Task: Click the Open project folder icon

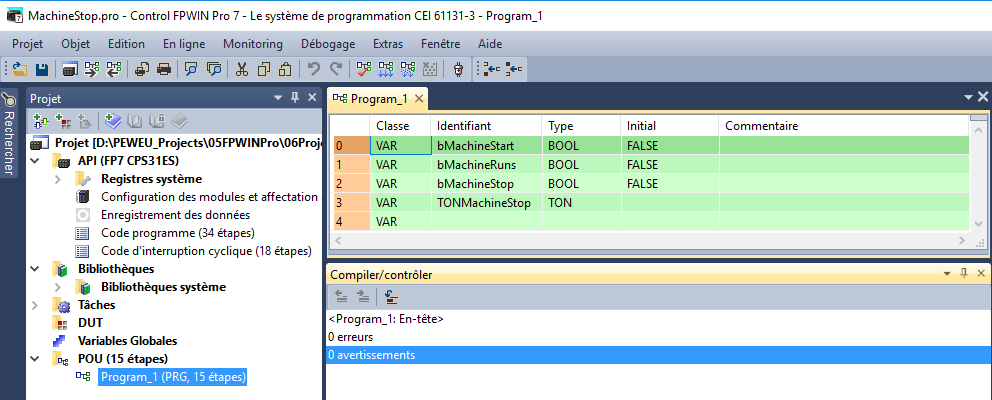Action: point(20,69)
